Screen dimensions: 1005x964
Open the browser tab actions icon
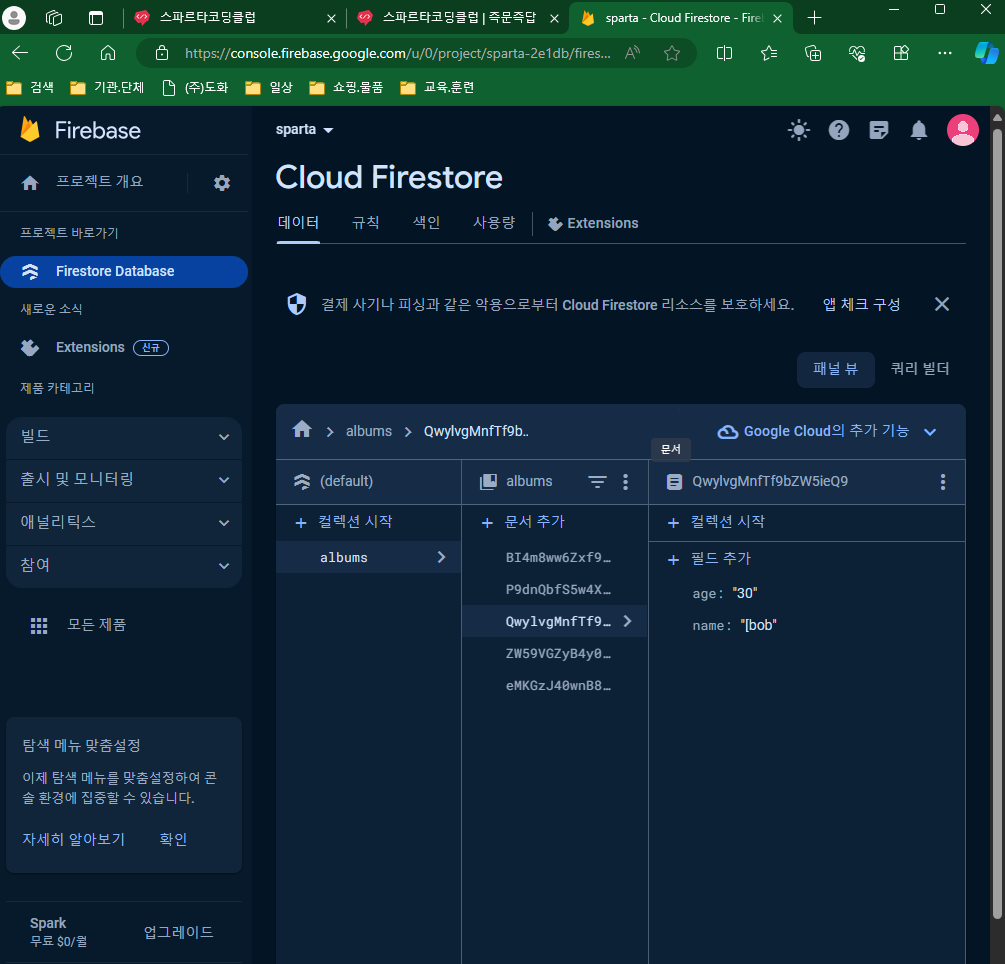(96, 18)
